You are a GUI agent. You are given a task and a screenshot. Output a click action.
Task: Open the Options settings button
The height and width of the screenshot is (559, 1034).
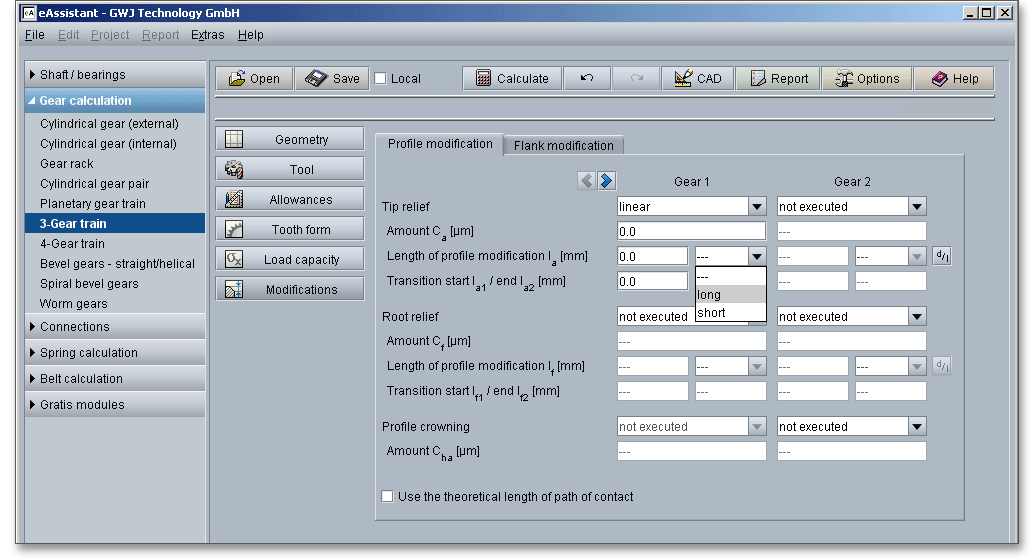(x=867, y=79)
